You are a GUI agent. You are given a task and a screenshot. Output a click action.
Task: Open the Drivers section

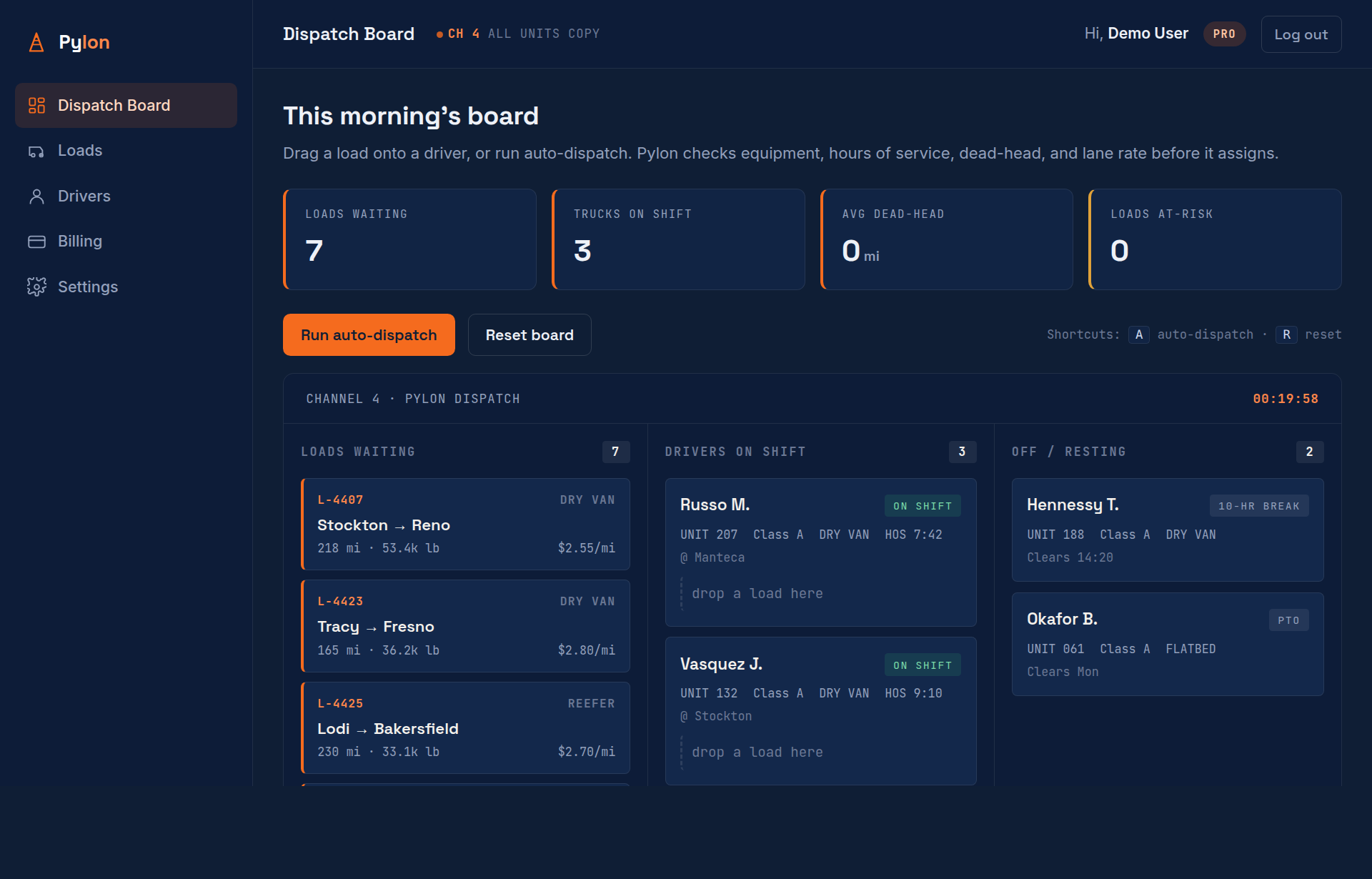click(x=126, y=196)
